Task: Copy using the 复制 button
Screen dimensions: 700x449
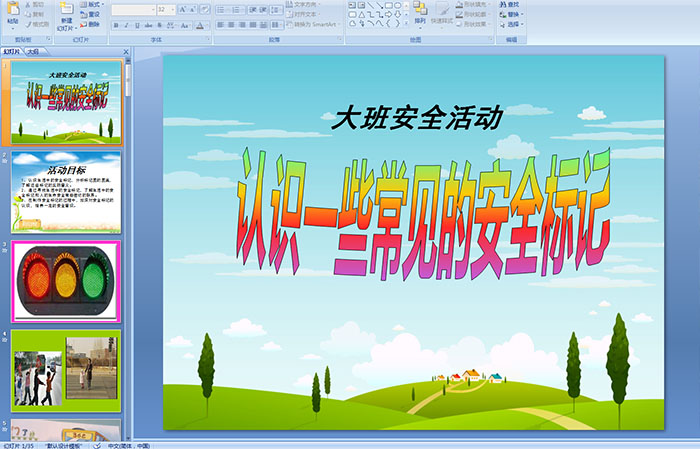Action: click(x=35, y=14)
